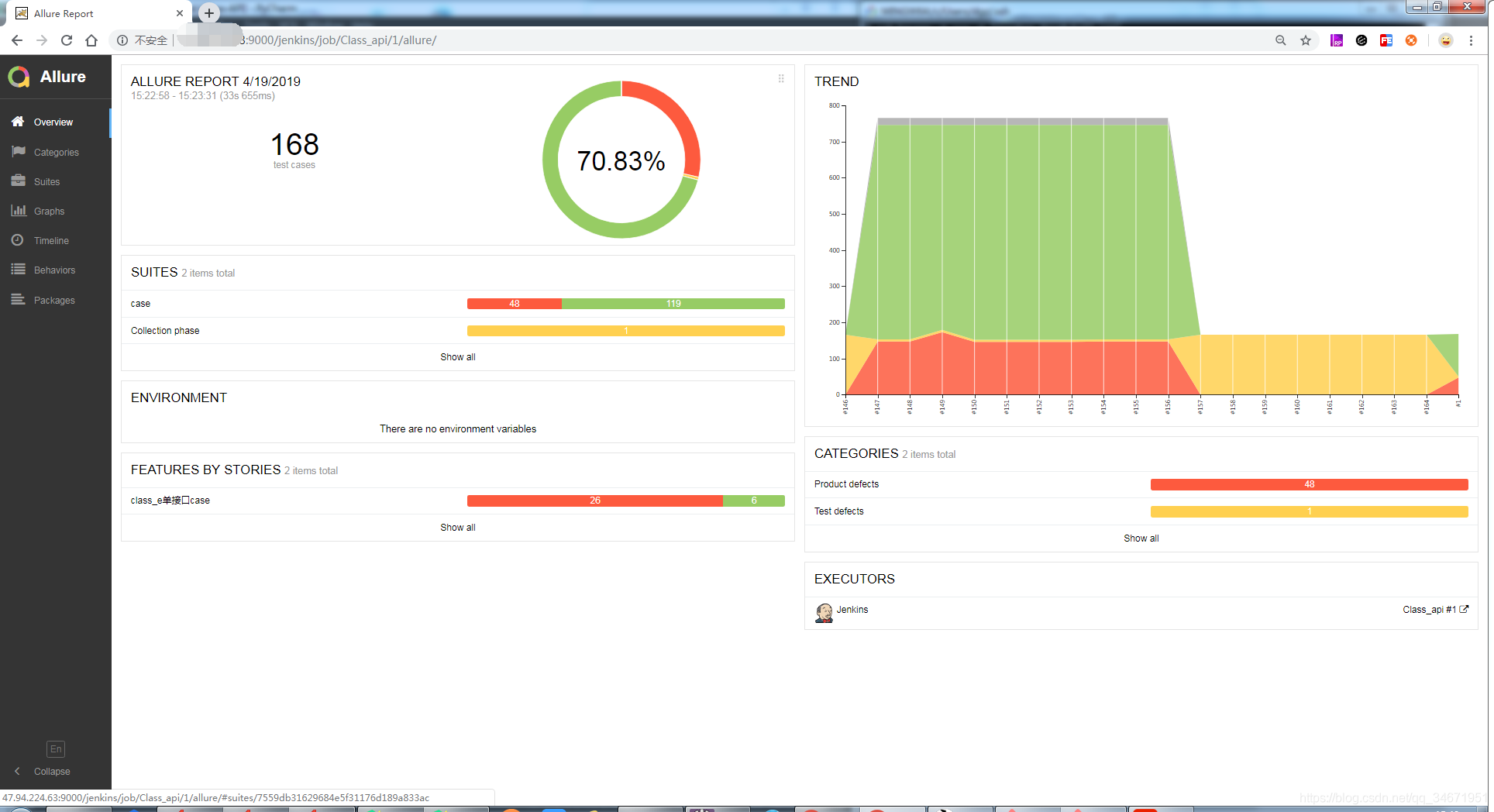Open the Product defects category
This screenshot has width=1494, height=812.
(1141, 484)
